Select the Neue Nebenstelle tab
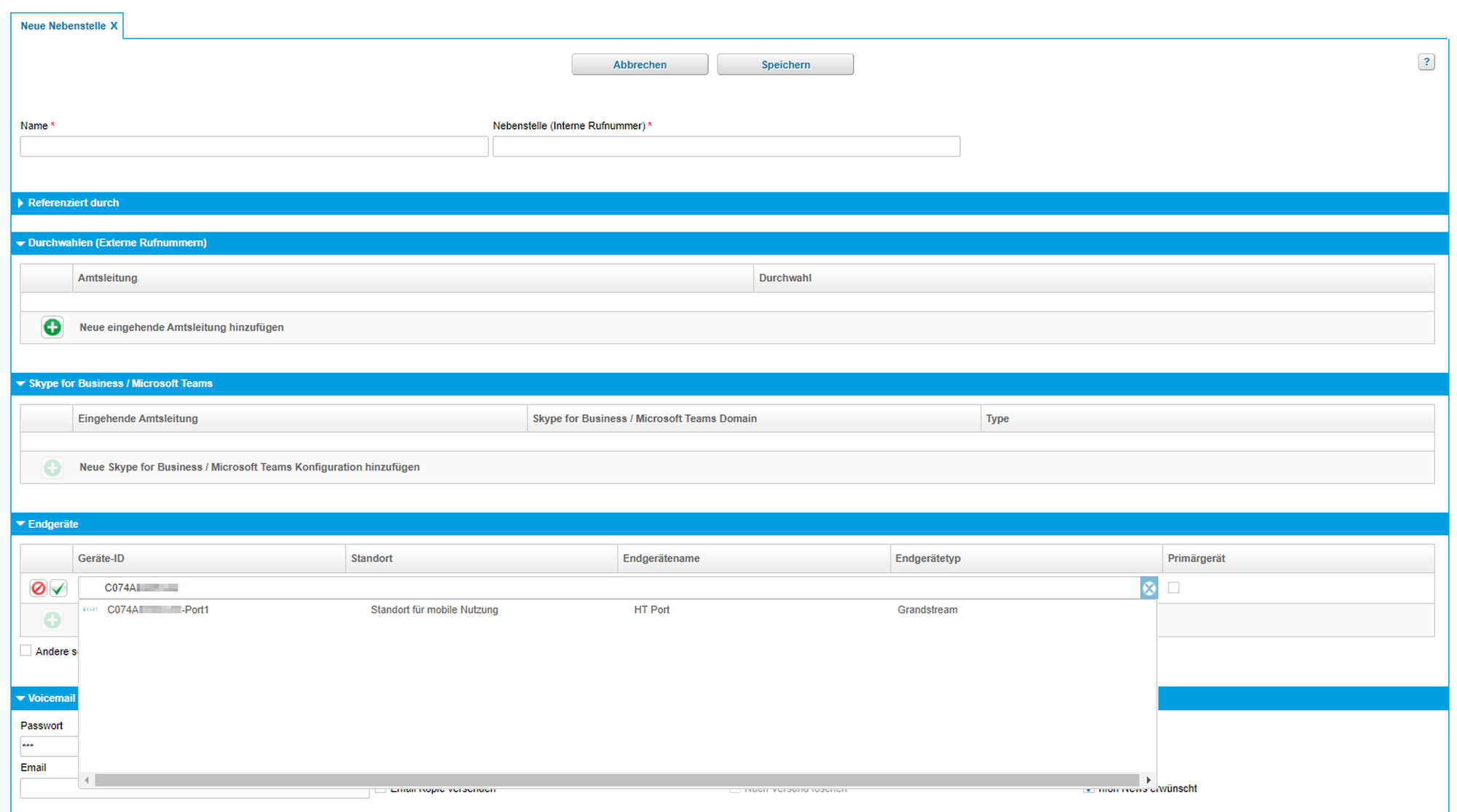Viewport: 1457px width, 812px height. pyautogui.click(x=63, y=26)
